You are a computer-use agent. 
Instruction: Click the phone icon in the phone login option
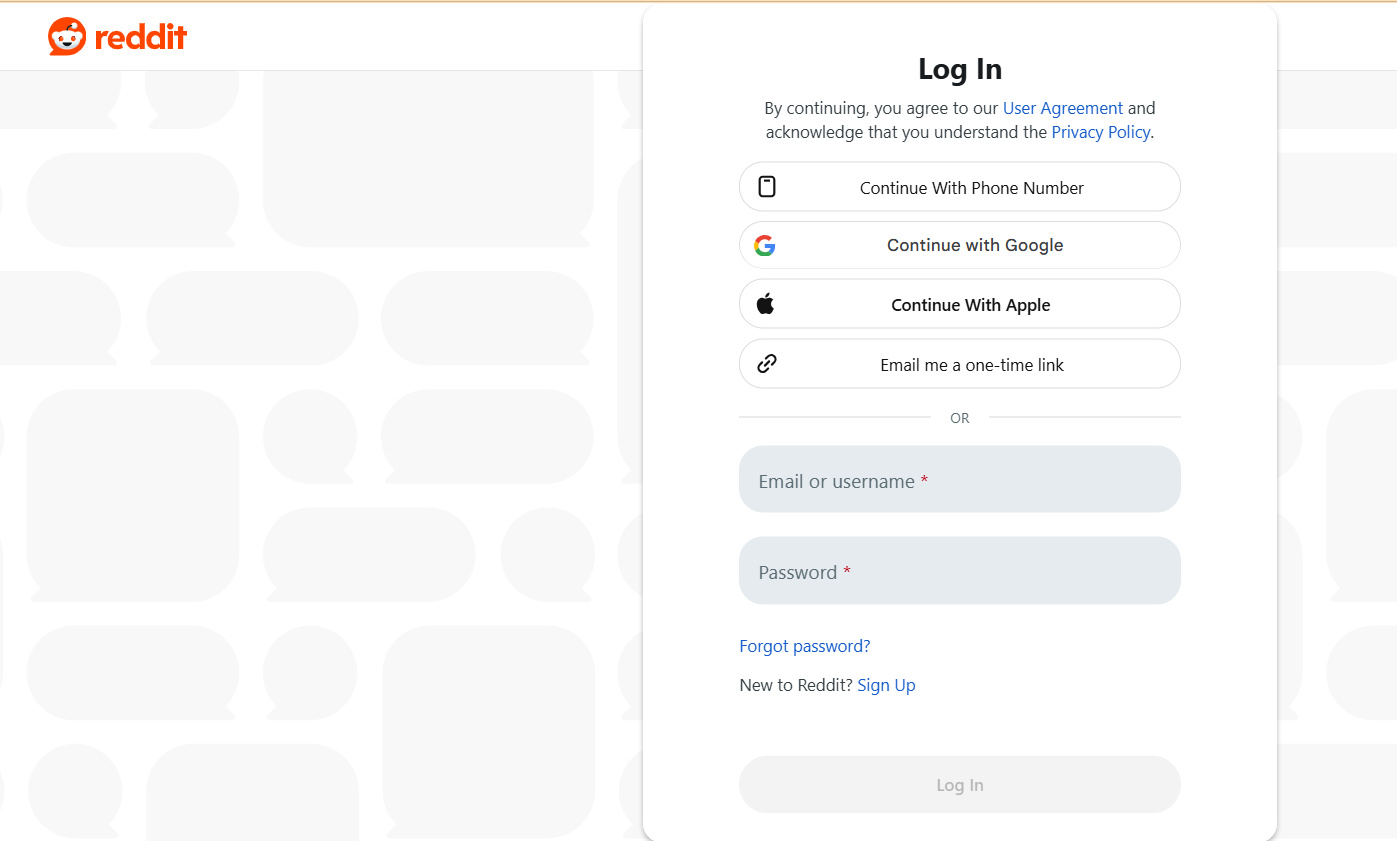pyautogui.click(x=767, y=187)
